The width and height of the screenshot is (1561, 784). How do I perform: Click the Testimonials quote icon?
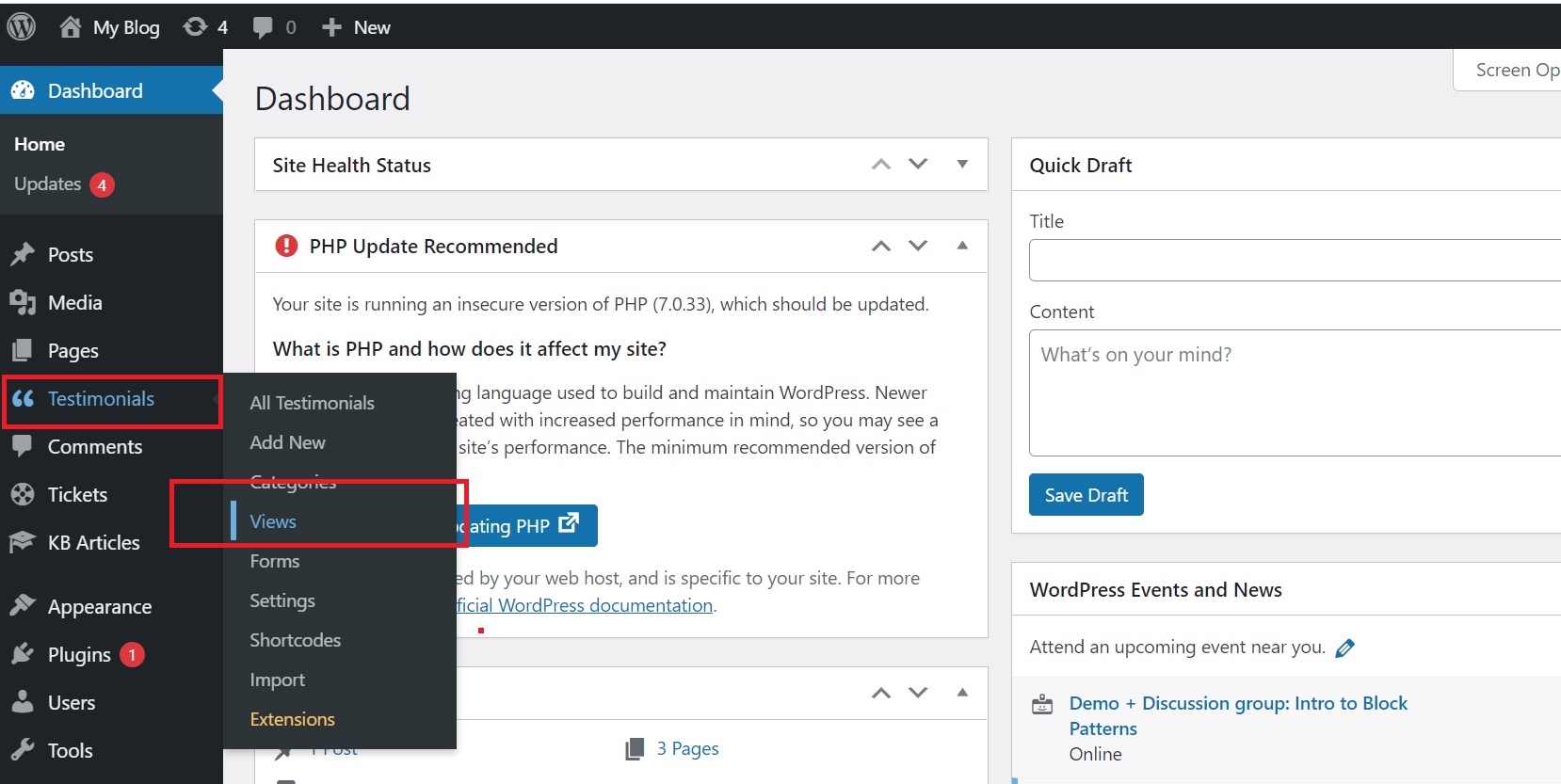pyautogui.click(x=23, y=399)
